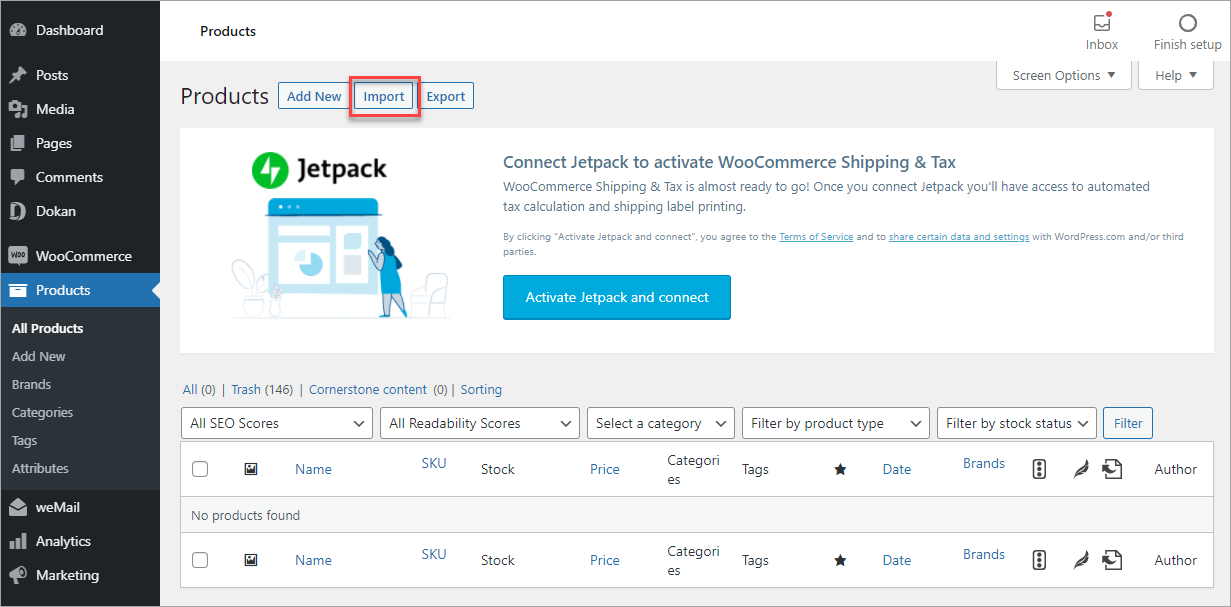Click the star icon in table footer
Screen dimensions: 1231x607
pos(840,560)
